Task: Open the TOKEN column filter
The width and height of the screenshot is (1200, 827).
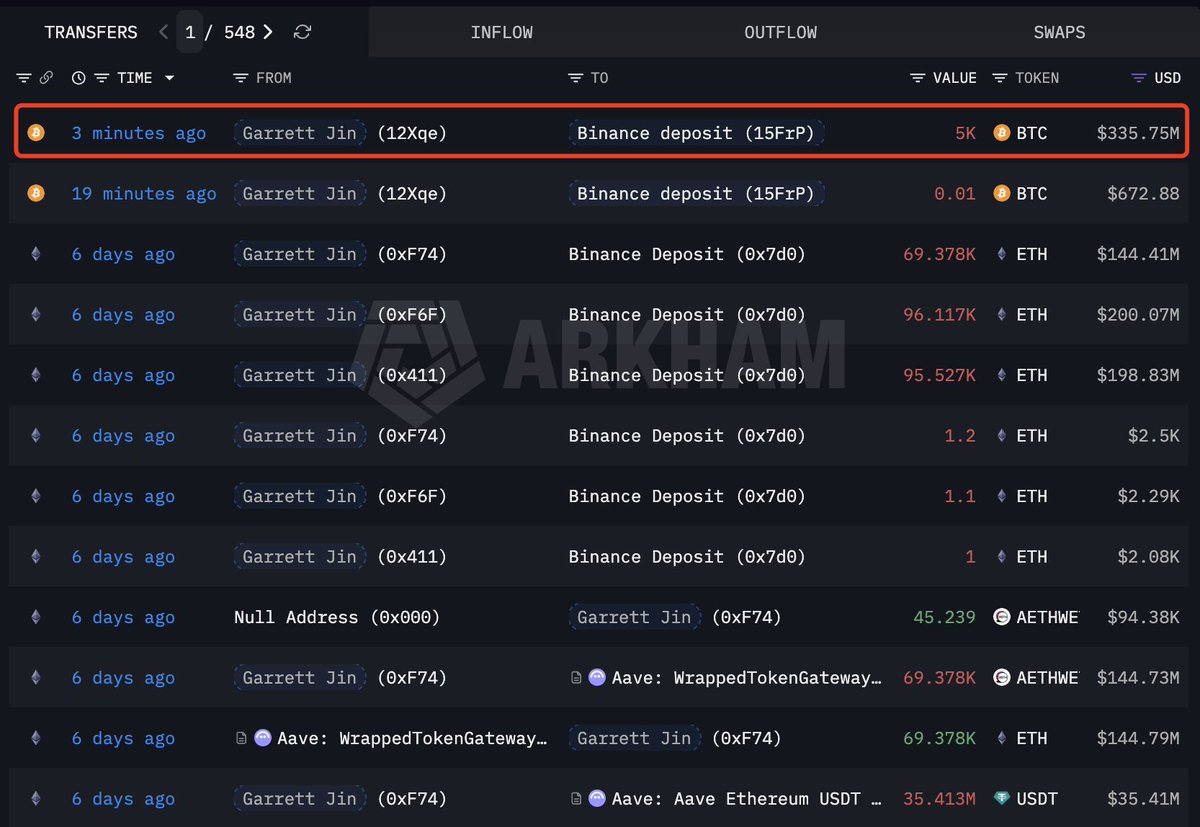Action: (x=1000, y=78)
